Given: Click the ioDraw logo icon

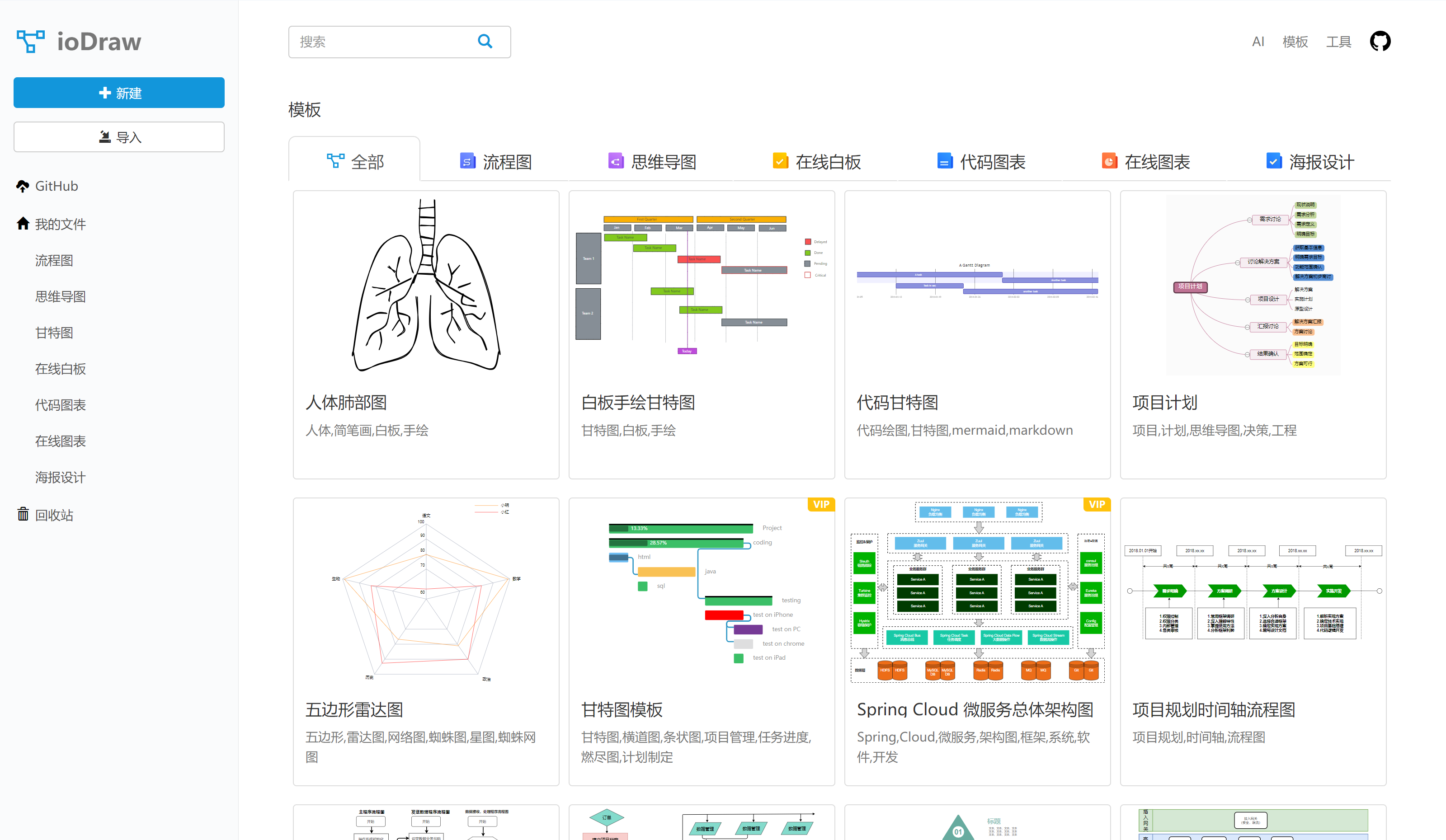Looking at the screenshot, I should 30,41.
